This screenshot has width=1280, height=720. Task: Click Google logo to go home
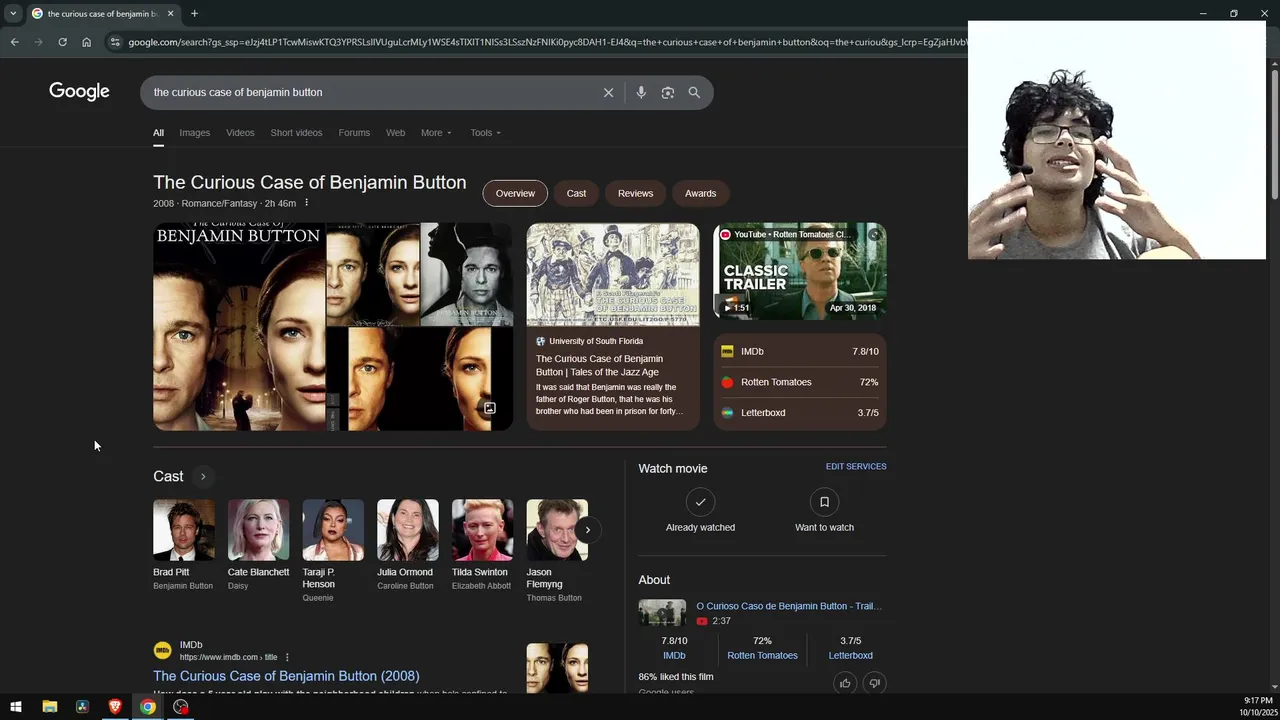tap(79, 92)
